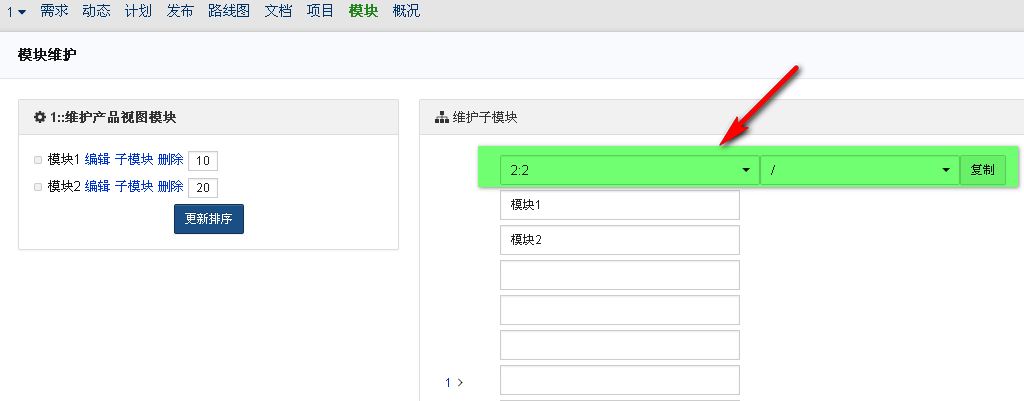1024x401 pixels.
Task: Click the 复制 button
Action: coord(983,170)
